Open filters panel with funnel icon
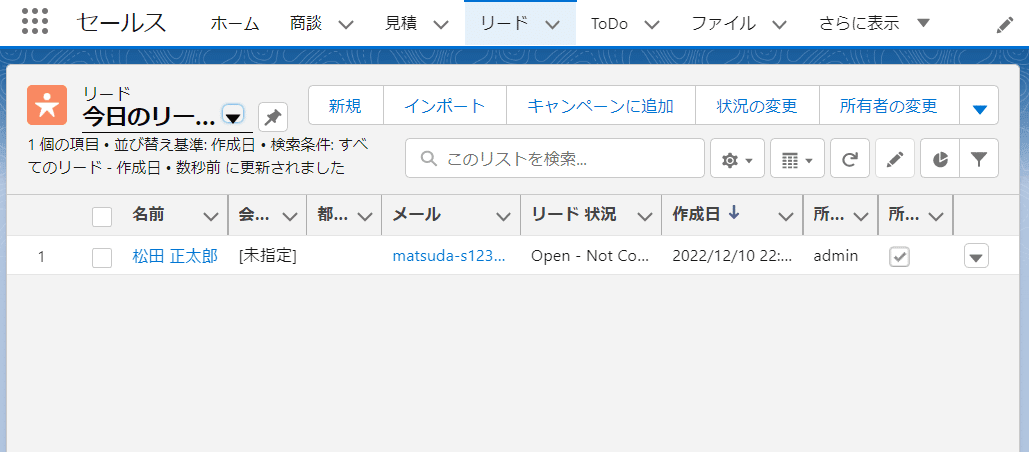Viewport: 1029px width, 452px height. click(x=979, y=158)
